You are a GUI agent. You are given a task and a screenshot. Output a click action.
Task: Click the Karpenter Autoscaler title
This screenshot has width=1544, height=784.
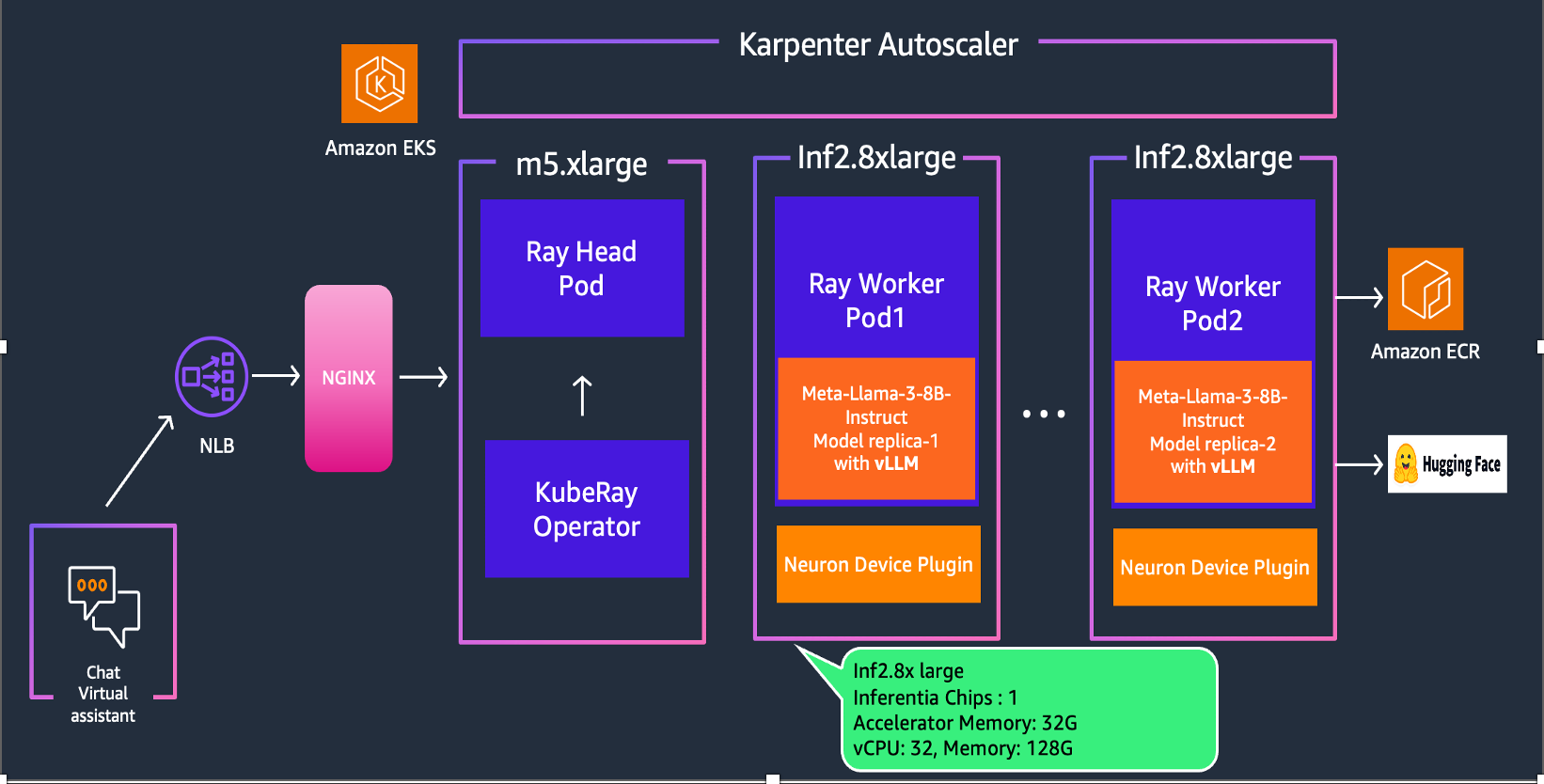tap(878, 44)
